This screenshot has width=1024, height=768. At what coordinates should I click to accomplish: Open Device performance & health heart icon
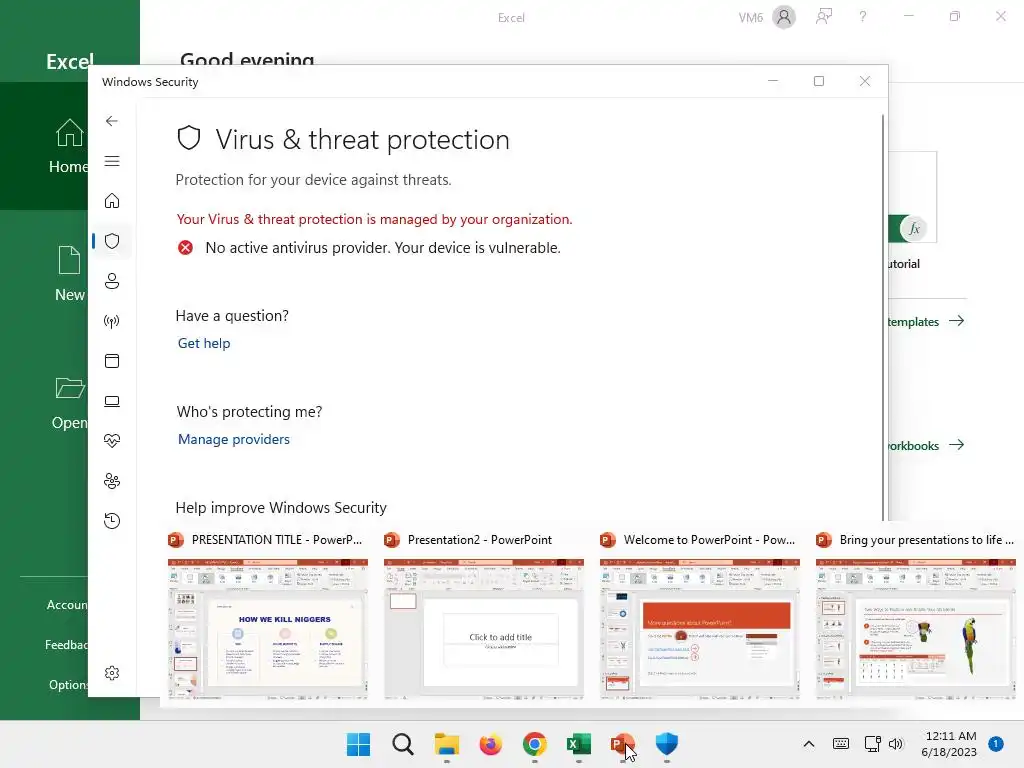[x=112, y=441]
